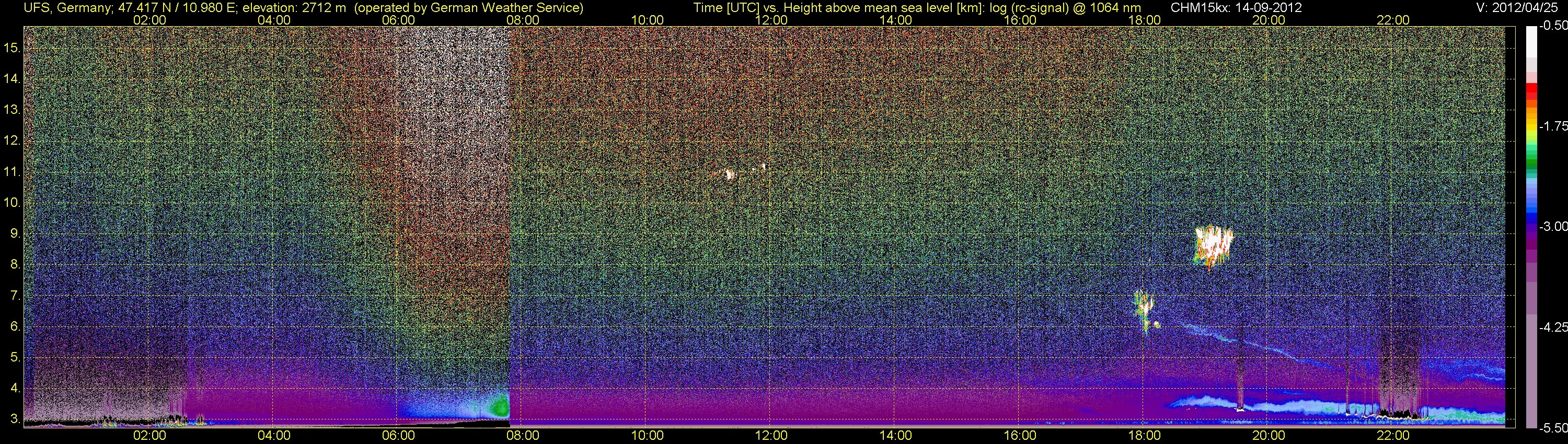Image resolution: width=1568 pixels, height=444 pixels.
Task: Click the "10." height axis label
Action: (12, 203)
